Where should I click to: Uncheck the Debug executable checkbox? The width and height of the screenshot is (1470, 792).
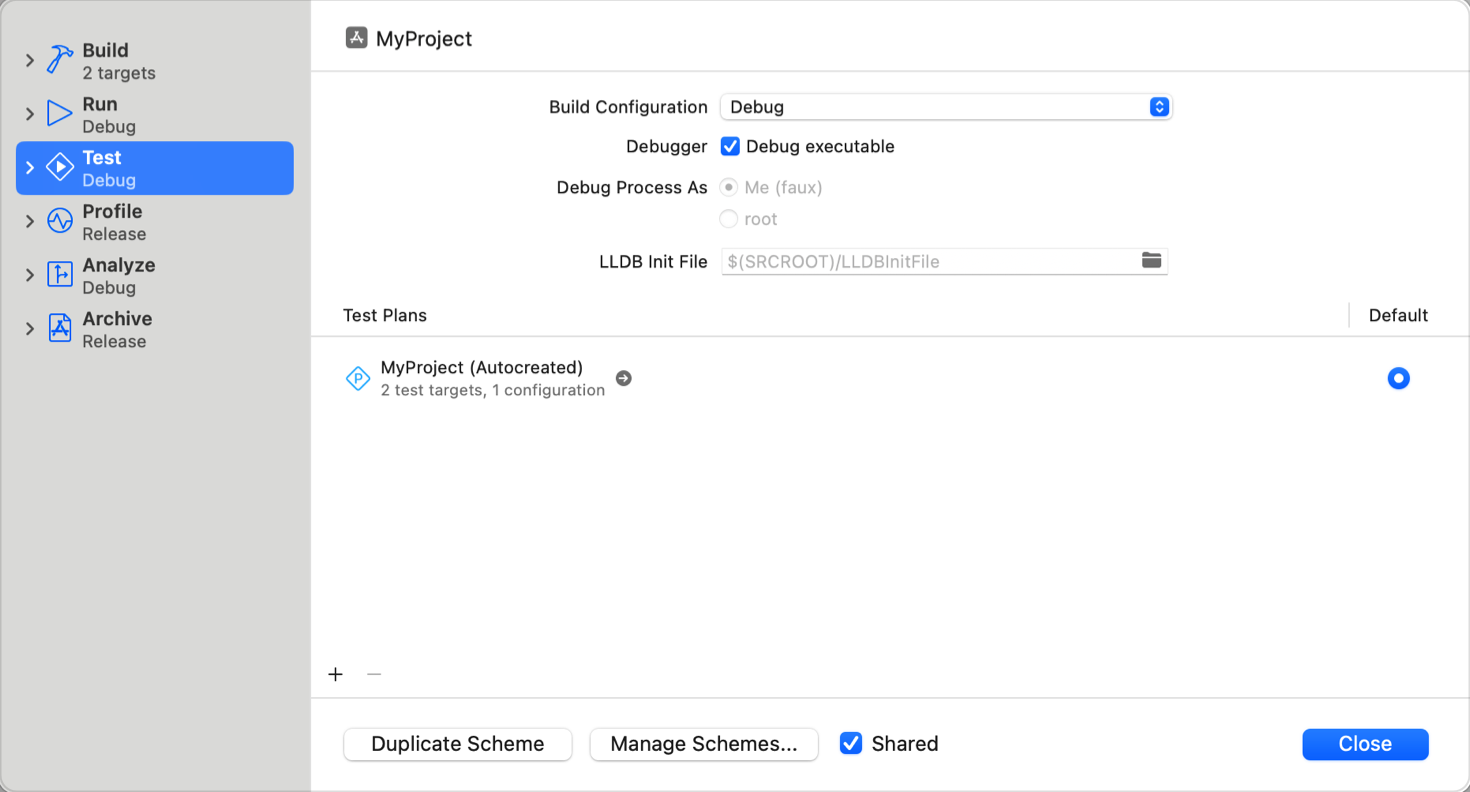coord(730,146)
